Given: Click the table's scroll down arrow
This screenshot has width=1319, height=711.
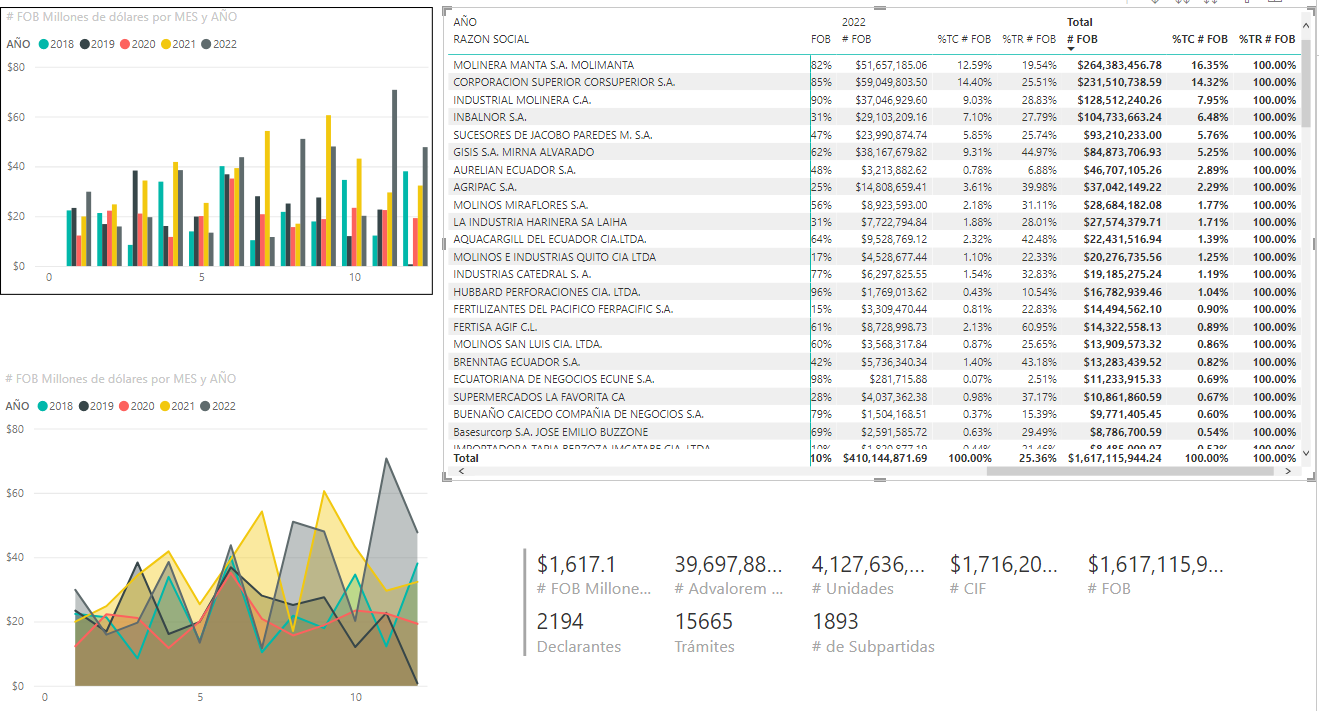Looking at the screenshot, I should point(1306,453).
